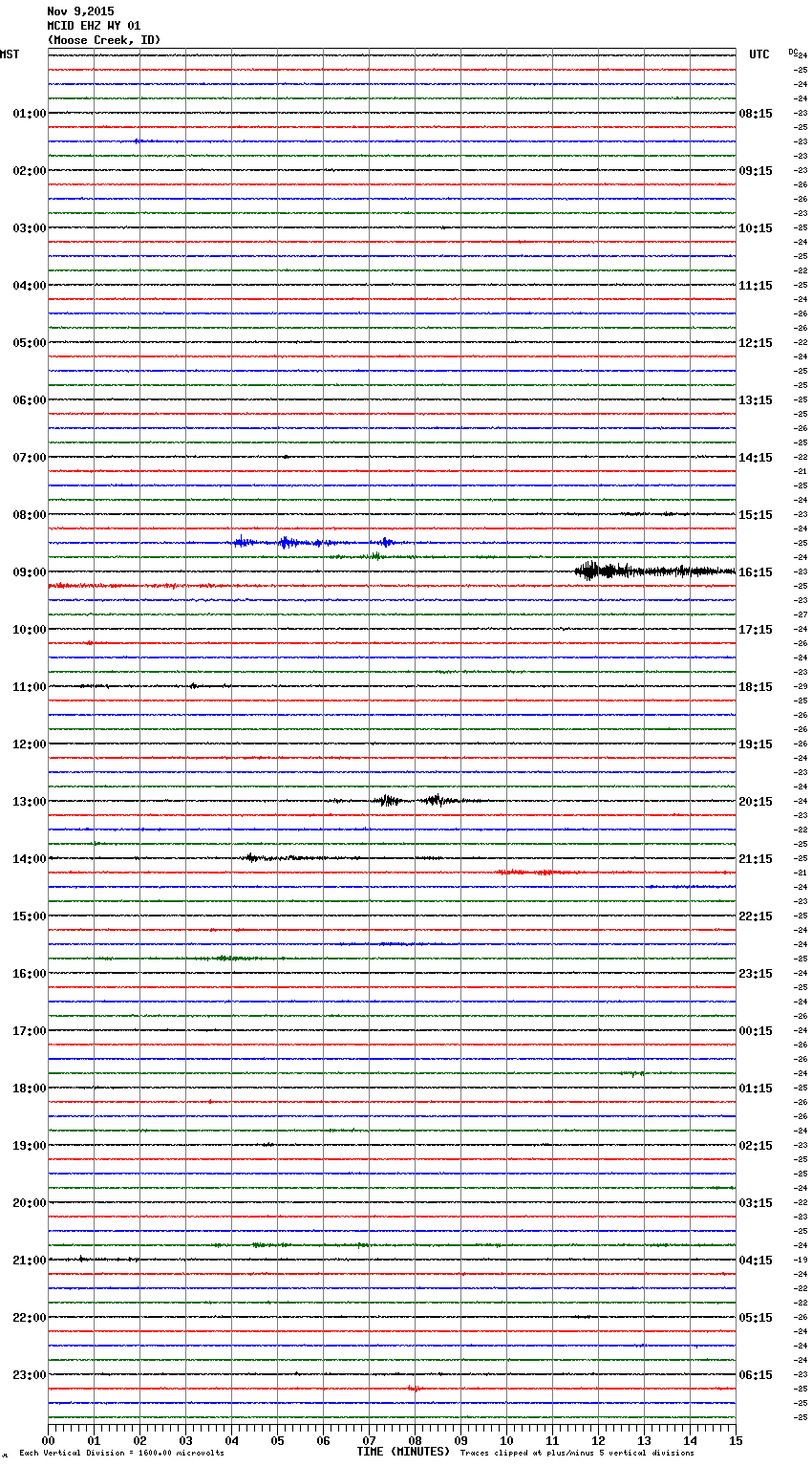
Task: Click the 09:15 UTC time label
Action: 756,171
